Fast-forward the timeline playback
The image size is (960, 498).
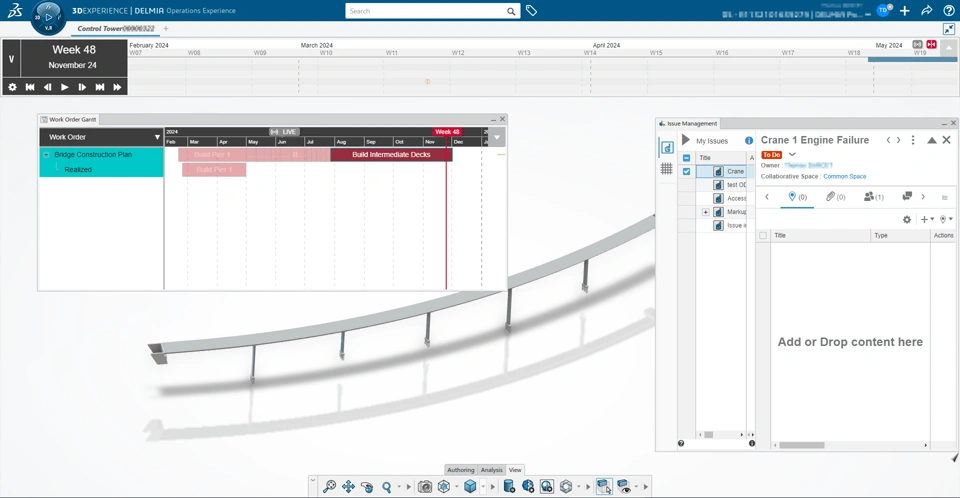click(117, 87)
